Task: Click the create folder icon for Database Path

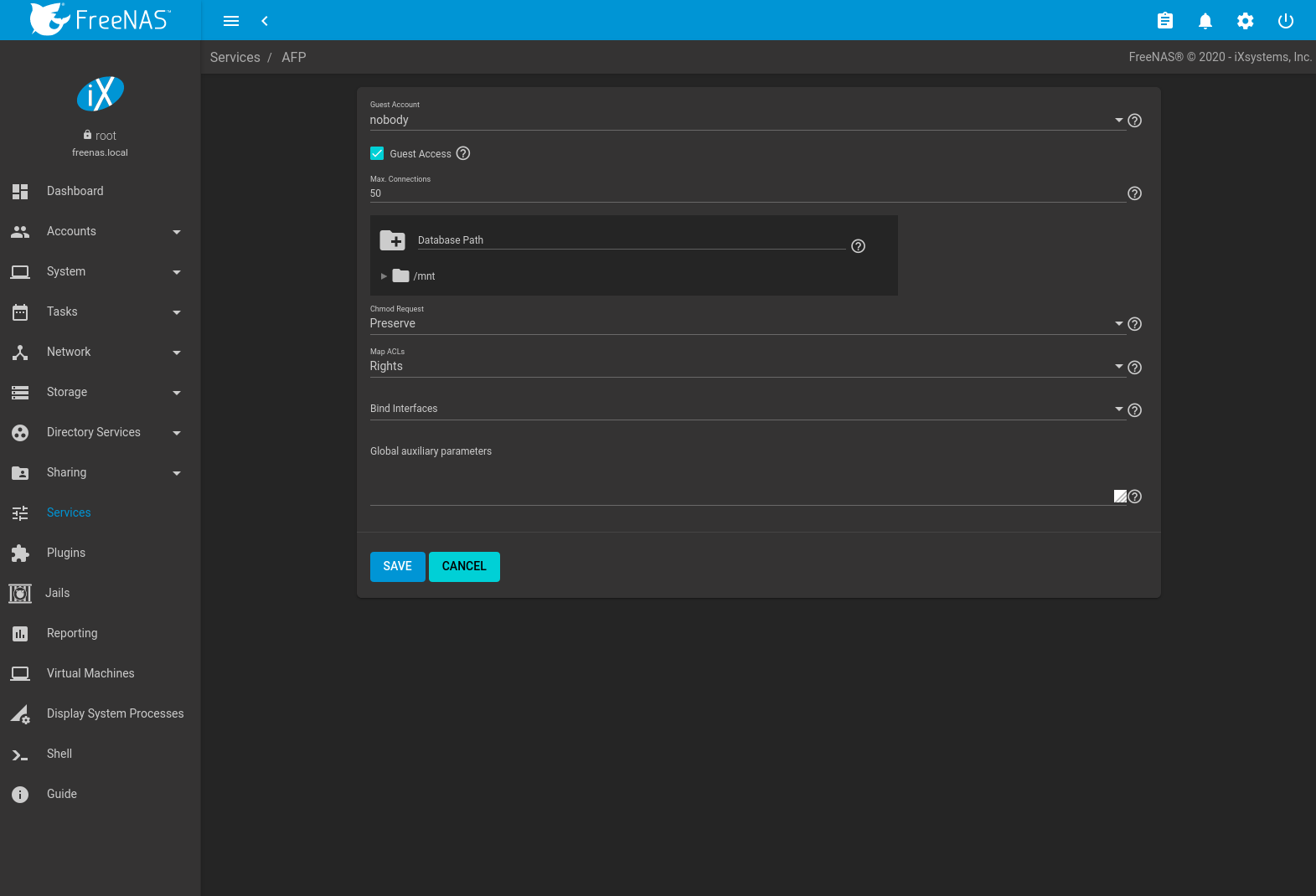Action: click(392, 240)
